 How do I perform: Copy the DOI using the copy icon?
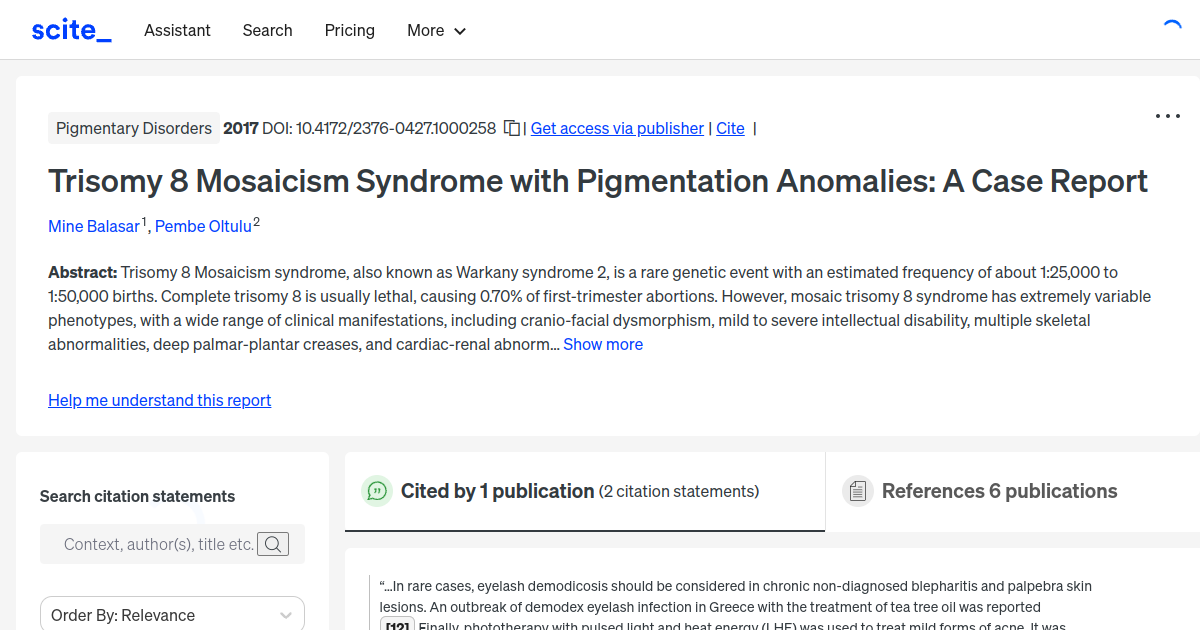(510, 128)
